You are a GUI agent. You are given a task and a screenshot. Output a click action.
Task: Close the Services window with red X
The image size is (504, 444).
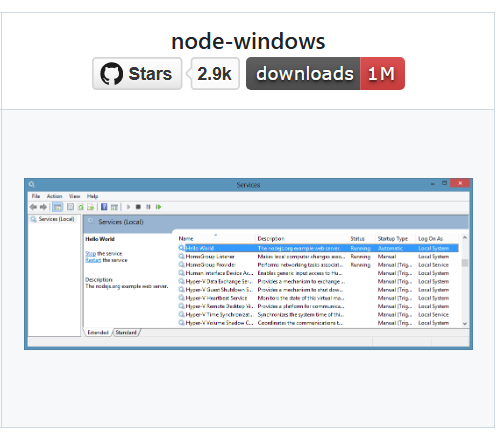(x=460, y=183)
